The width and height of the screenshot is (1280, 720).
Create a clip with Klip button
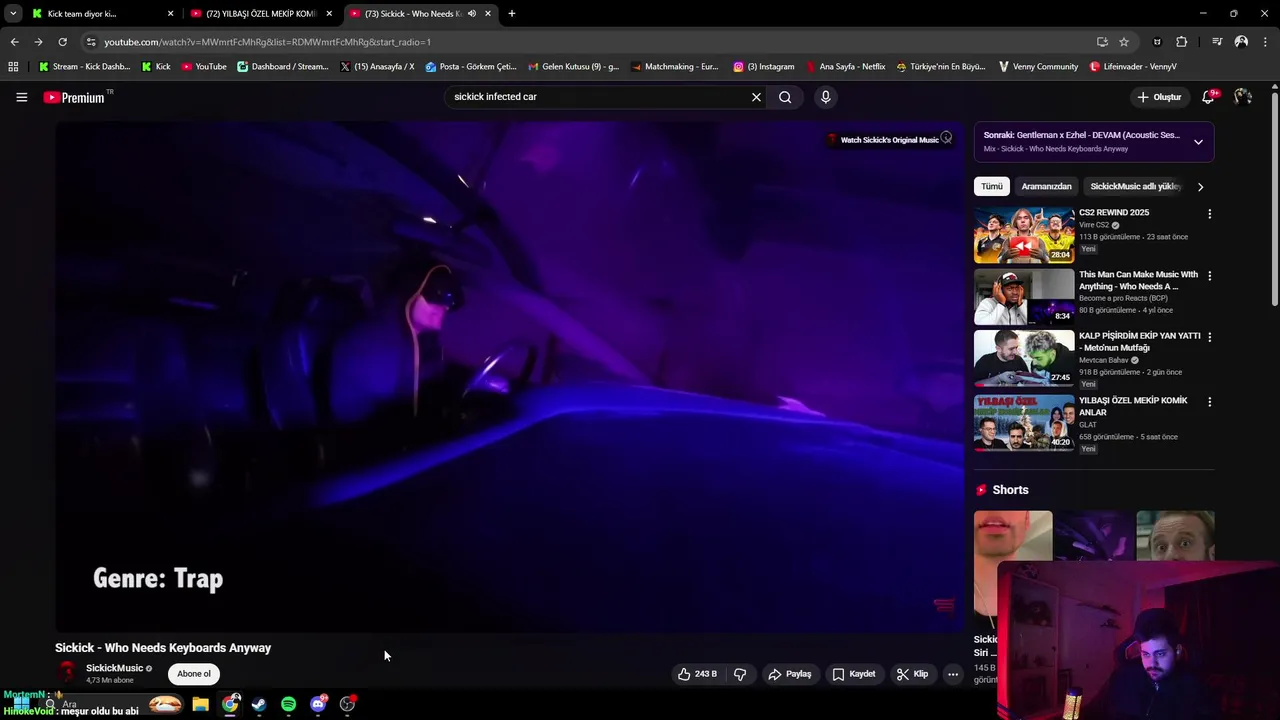tap(912, 674)
